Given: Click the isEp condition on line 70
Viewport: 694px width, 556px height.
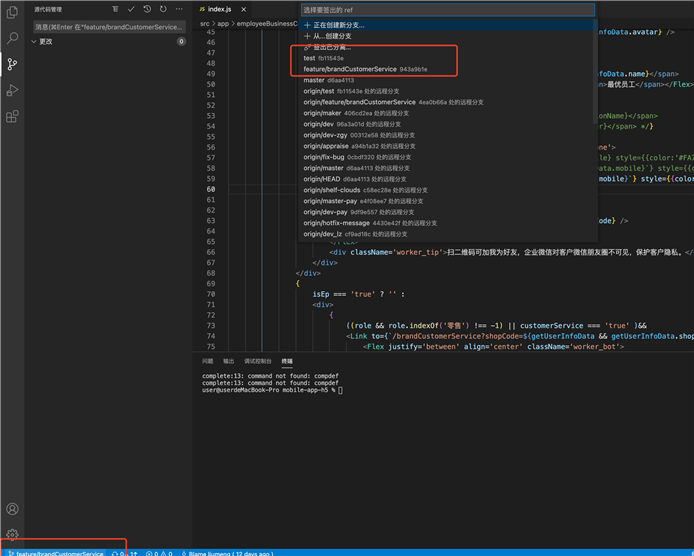Looking at the screenshot, I should 359,294.
